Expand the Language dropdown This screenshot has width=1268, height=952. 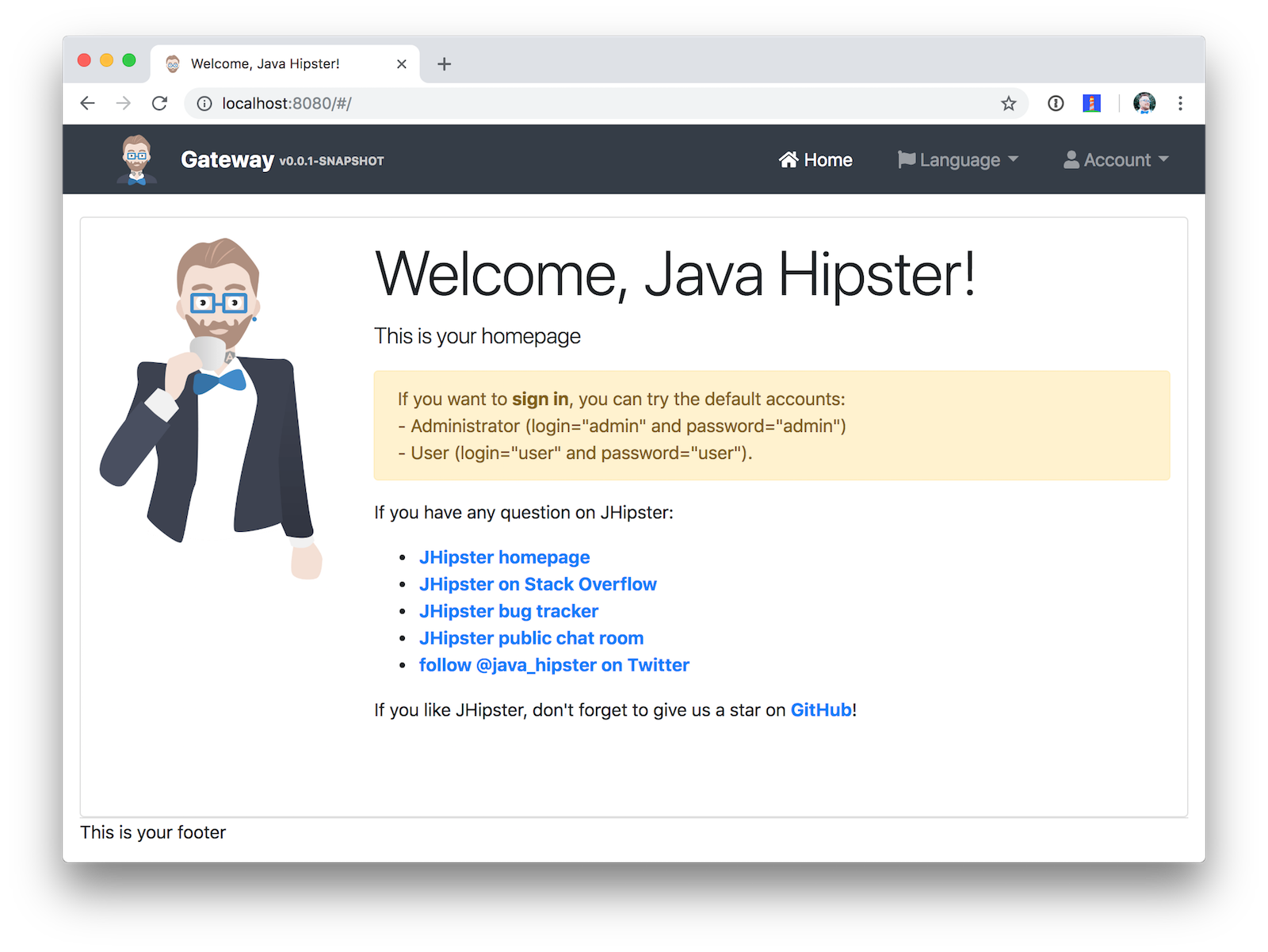coord(957,160)
